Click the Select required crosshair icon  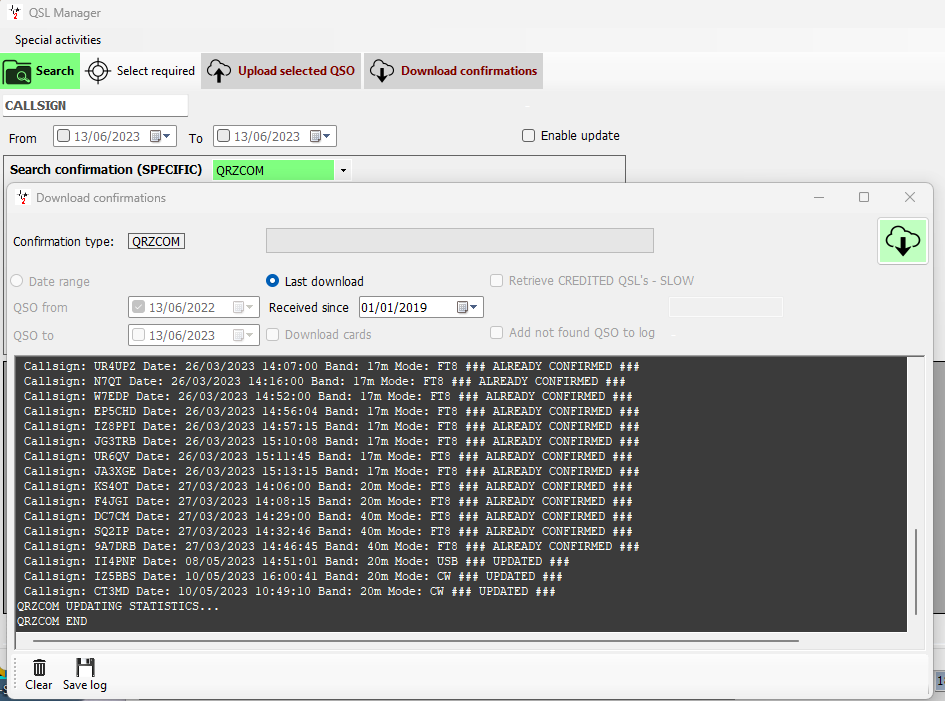click(x=98, y=71)
